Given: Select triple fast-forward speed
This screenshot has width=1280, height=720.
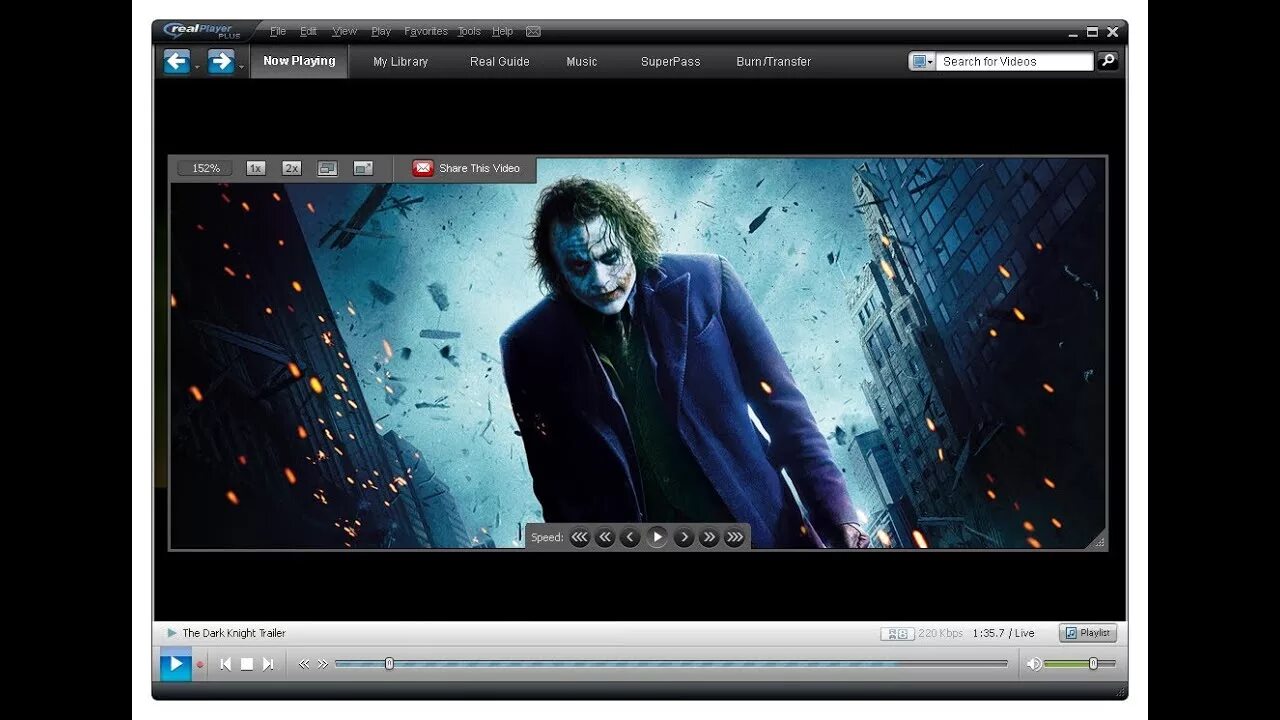Looking at the screenshot, I should pos(735,537).
